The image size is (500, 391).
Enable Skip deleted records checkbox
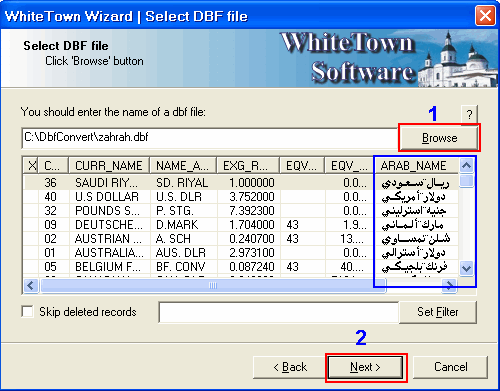click(x=27, y=312)
